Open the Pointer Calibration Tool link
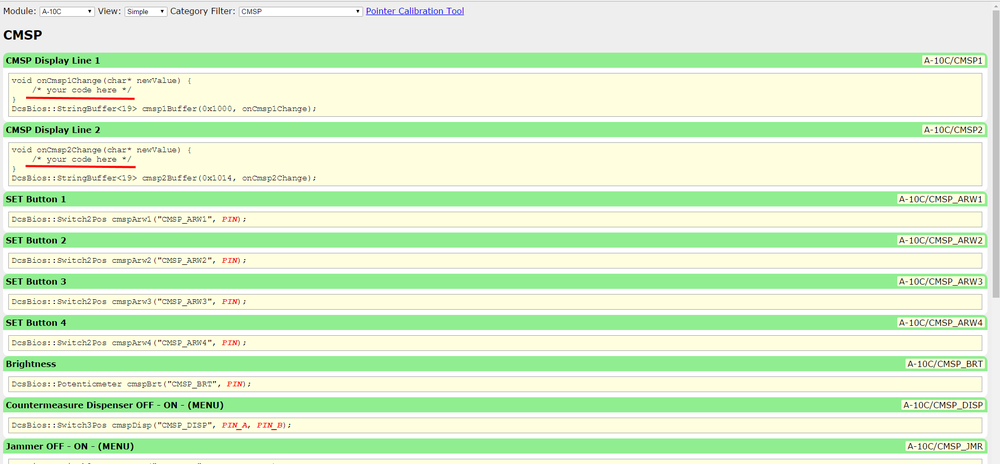1000x464 pixels. pyautogui.click(x=415, y=11)
